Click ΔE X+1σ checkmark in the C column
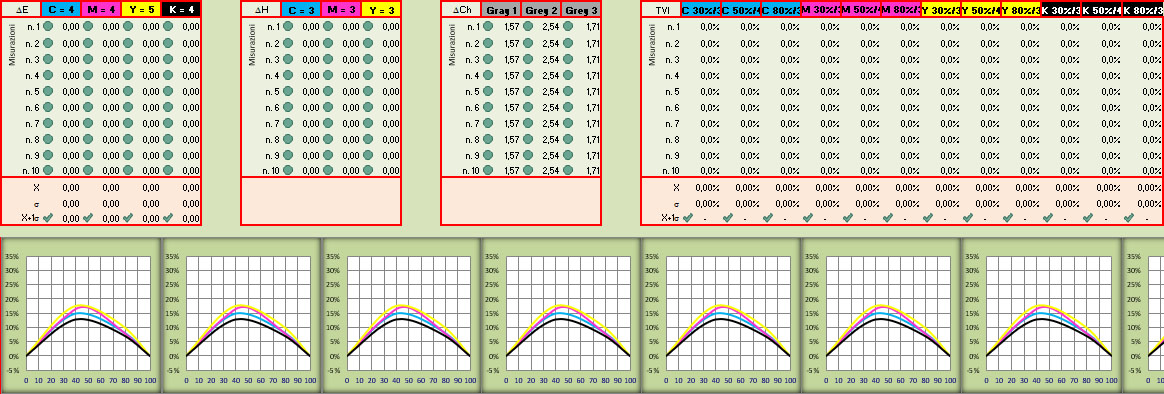Image resolution: width=1164 pixels, height=394 pixels. [48, 218]
